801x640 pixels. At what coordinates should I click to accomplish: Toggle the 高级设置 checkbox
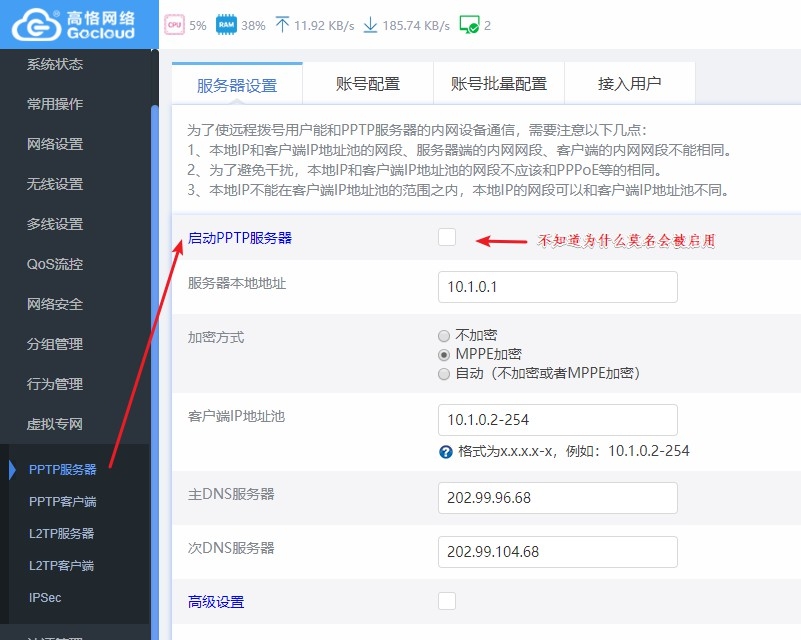447,601
